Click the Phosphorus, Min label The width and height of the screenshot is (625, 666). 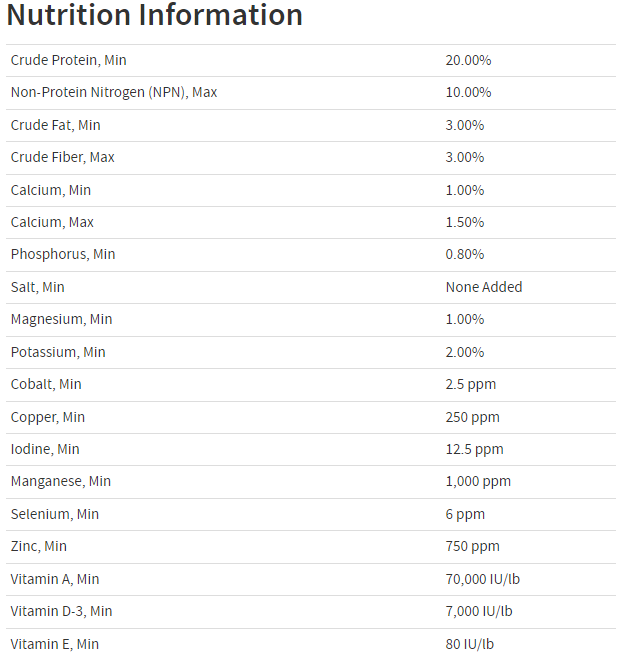(63, 254)
